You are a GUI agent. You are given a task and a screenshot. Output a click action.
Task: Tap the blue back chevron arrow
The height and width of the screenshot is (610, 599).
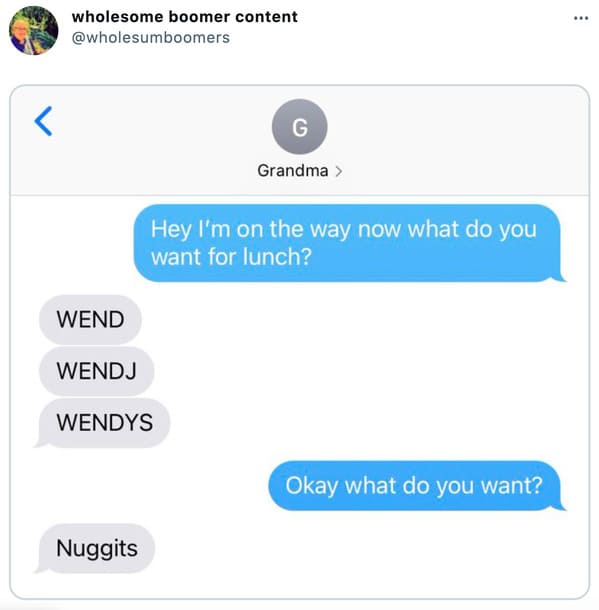pyautogui.click(x=43, y=121)
